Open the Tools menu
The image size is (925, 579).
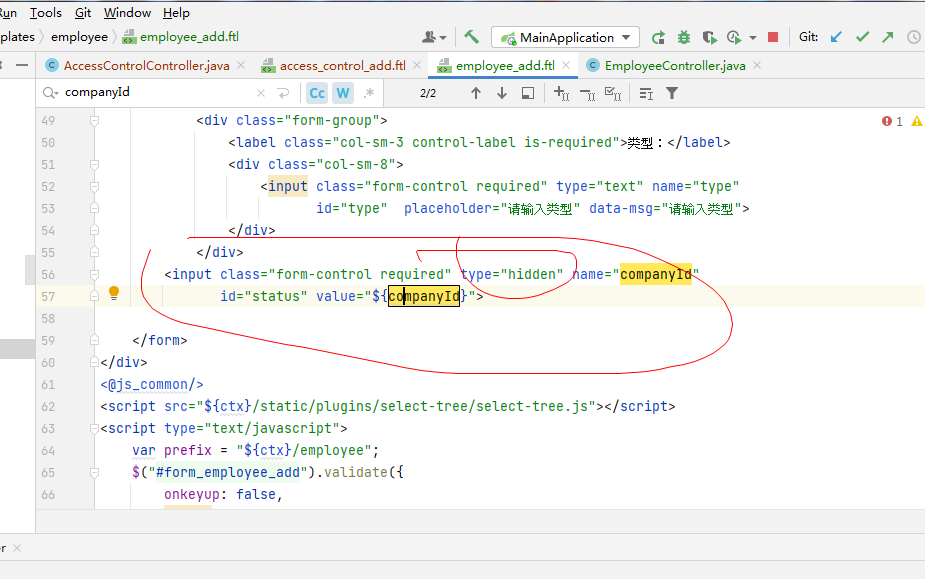tap(45, 12)
